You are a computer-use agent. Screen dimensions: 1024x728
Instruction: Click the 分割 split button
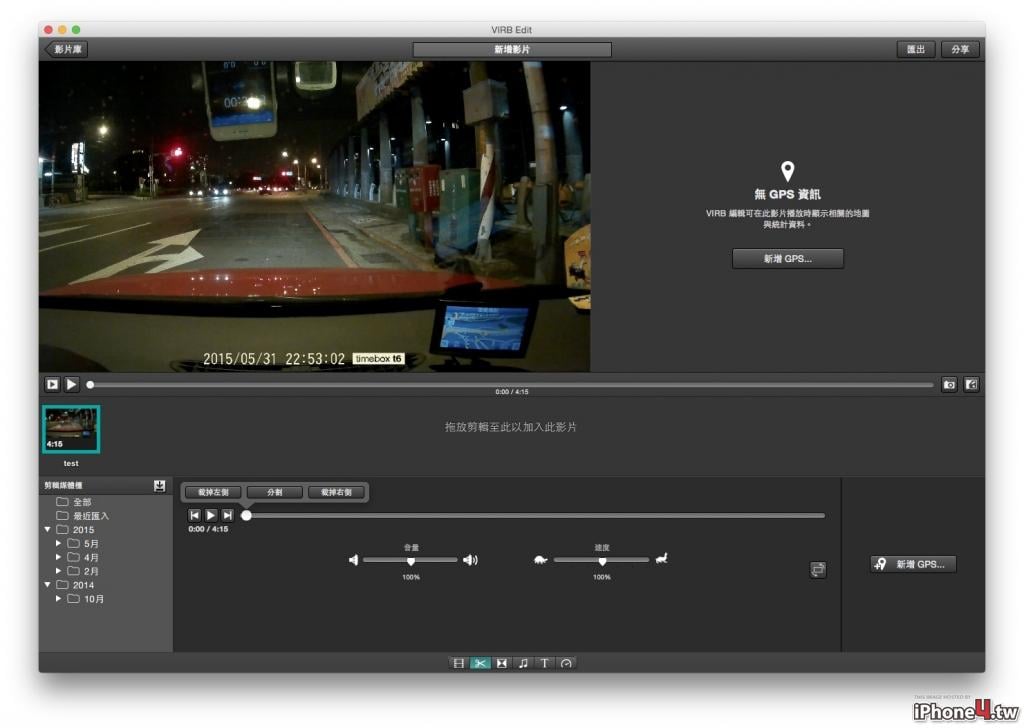tap(275, 492)
